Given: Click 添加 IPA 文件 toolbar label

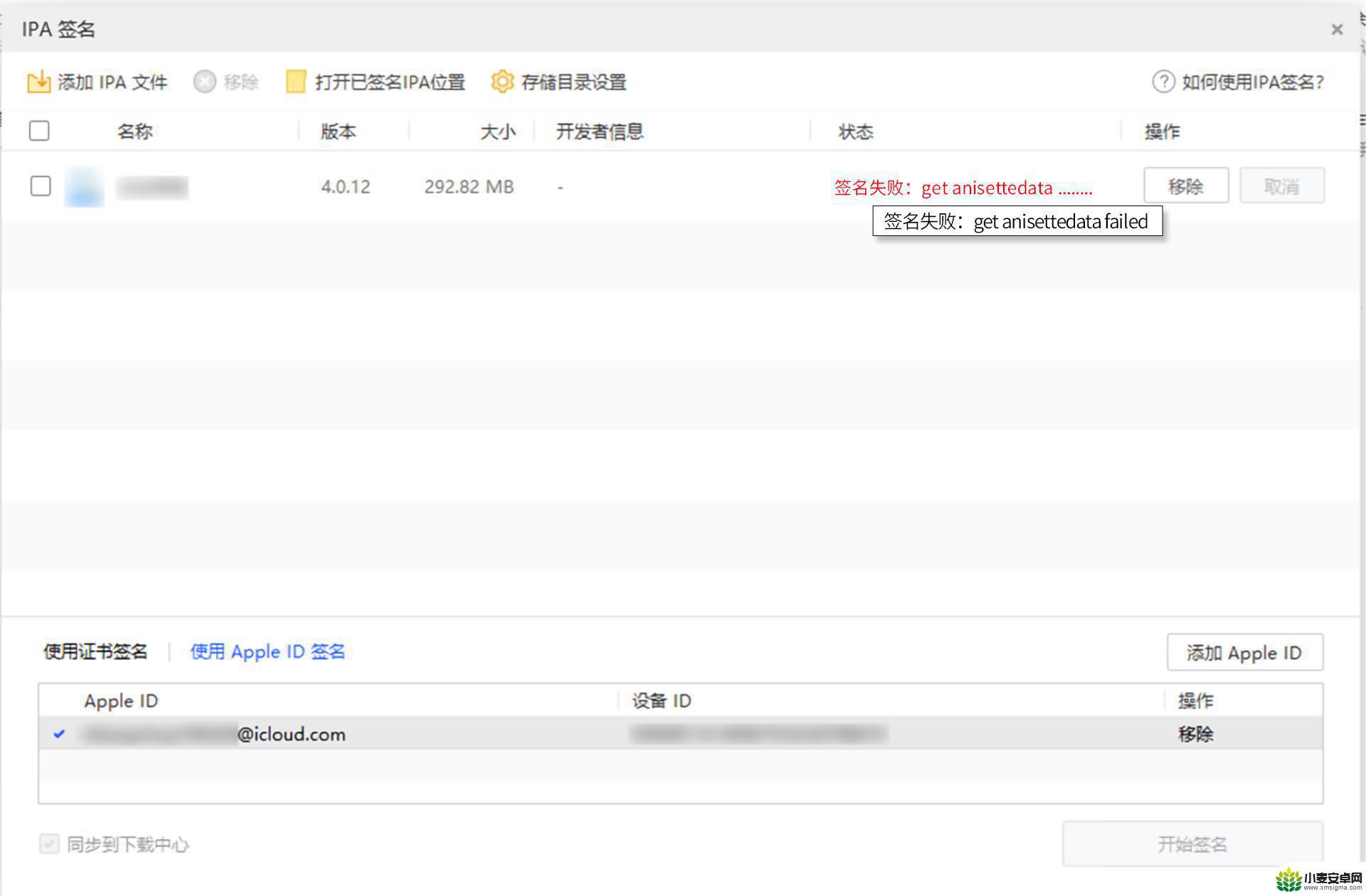Looking at the screenshot, I should click(112, 82).
